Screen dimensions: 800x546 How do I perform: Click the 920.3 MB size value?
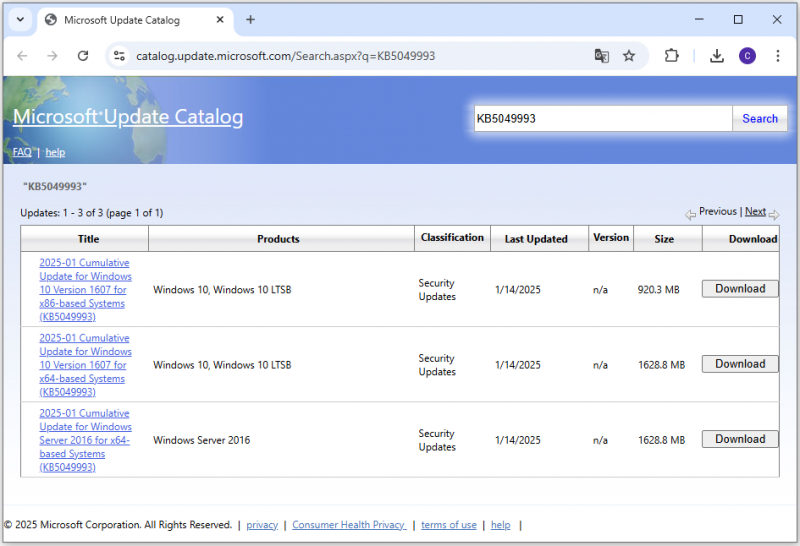tap(658, 290)
